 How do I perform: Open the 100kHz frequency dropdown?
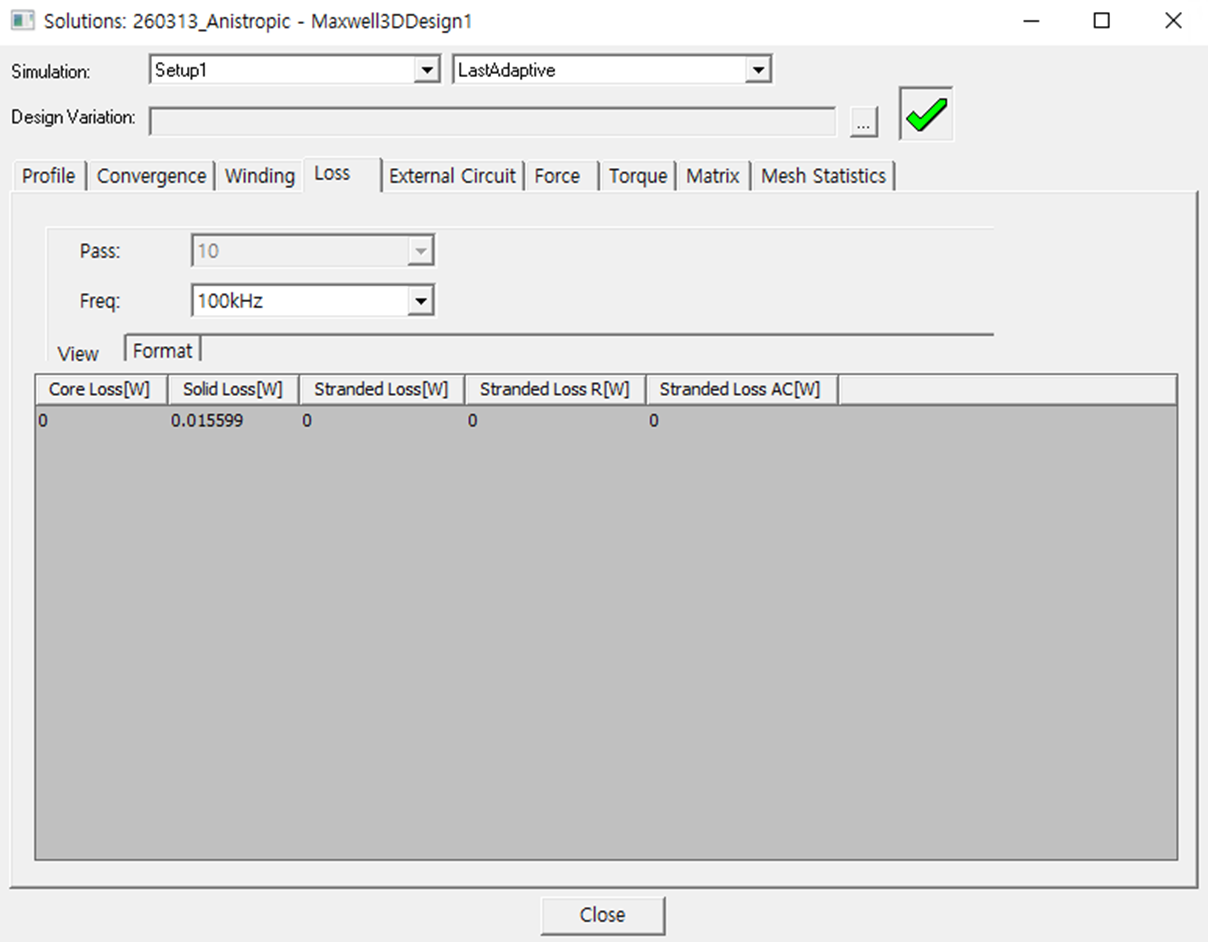[421, 300]
